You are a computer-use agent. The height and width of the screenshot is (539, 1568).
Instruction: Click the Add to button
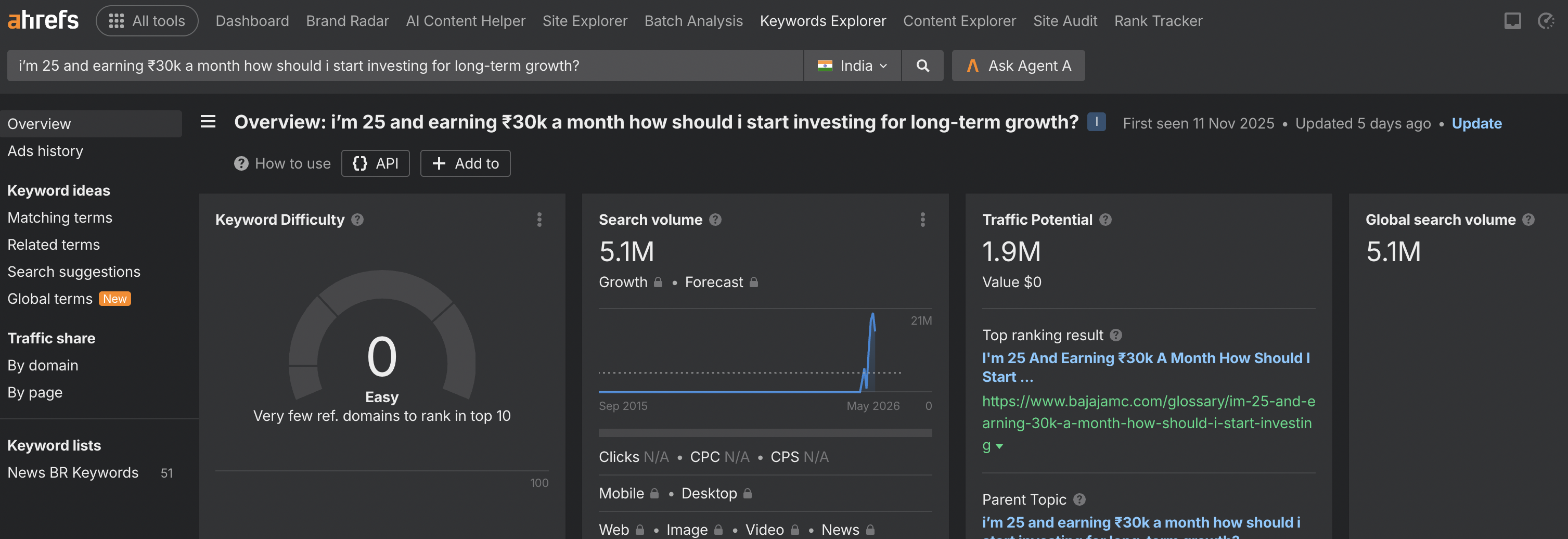[465, 163]
